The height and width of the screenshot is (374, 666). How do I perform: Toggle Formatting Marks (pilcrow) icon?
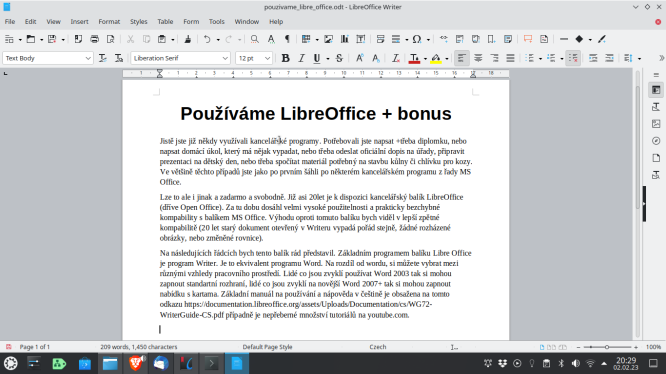(287, 39)
